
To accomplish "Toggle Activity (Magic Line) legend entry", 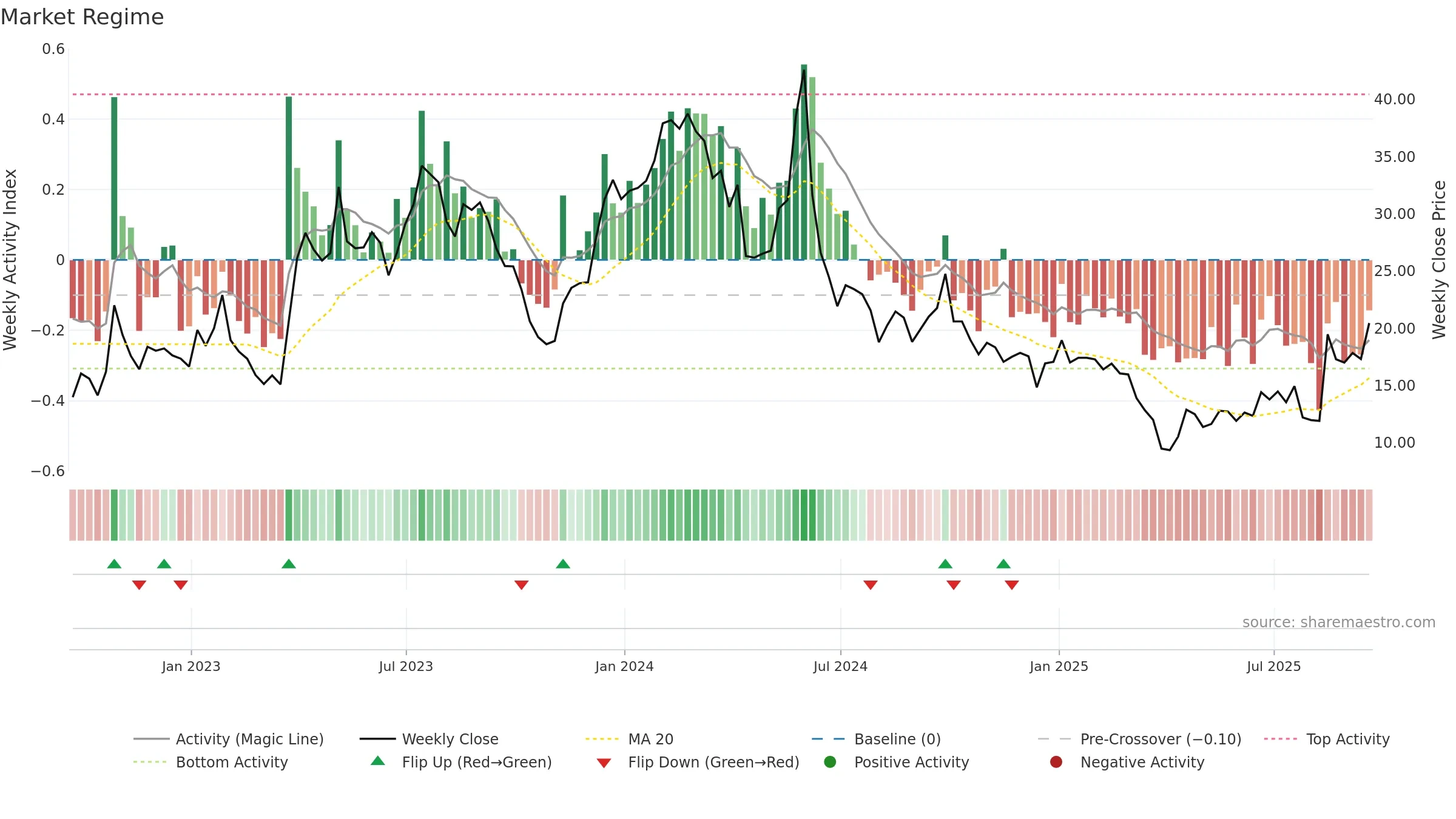I will tap(229, 739).
